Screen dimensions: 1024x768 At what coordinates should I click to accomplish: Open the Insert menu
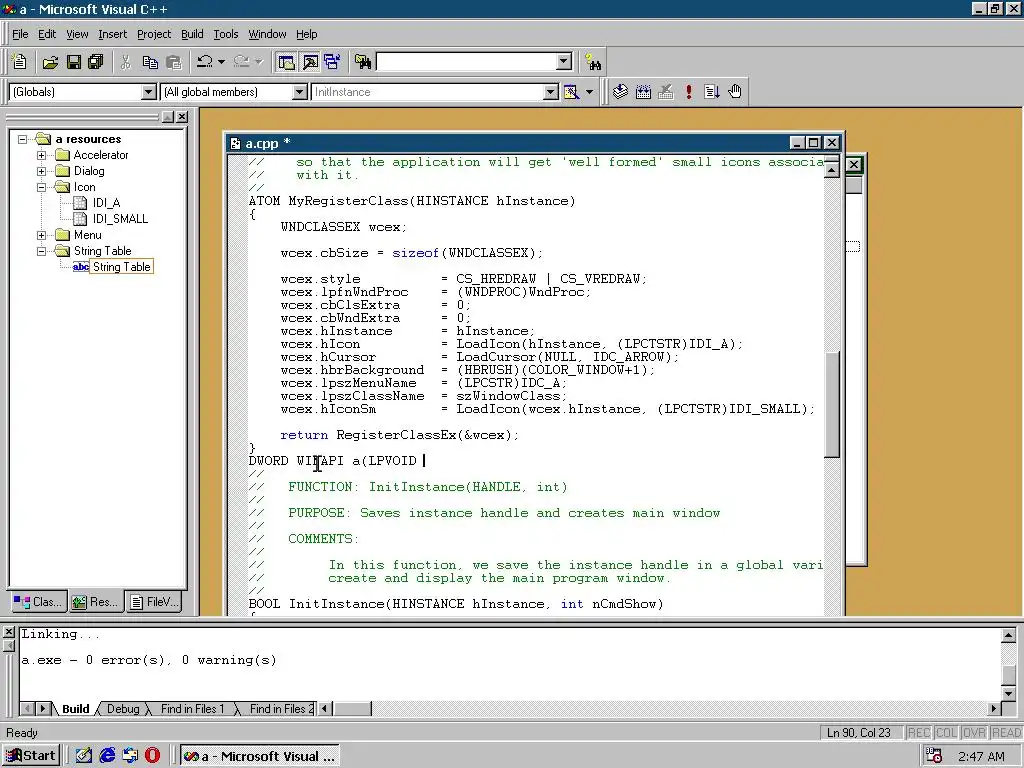point(112,34)
